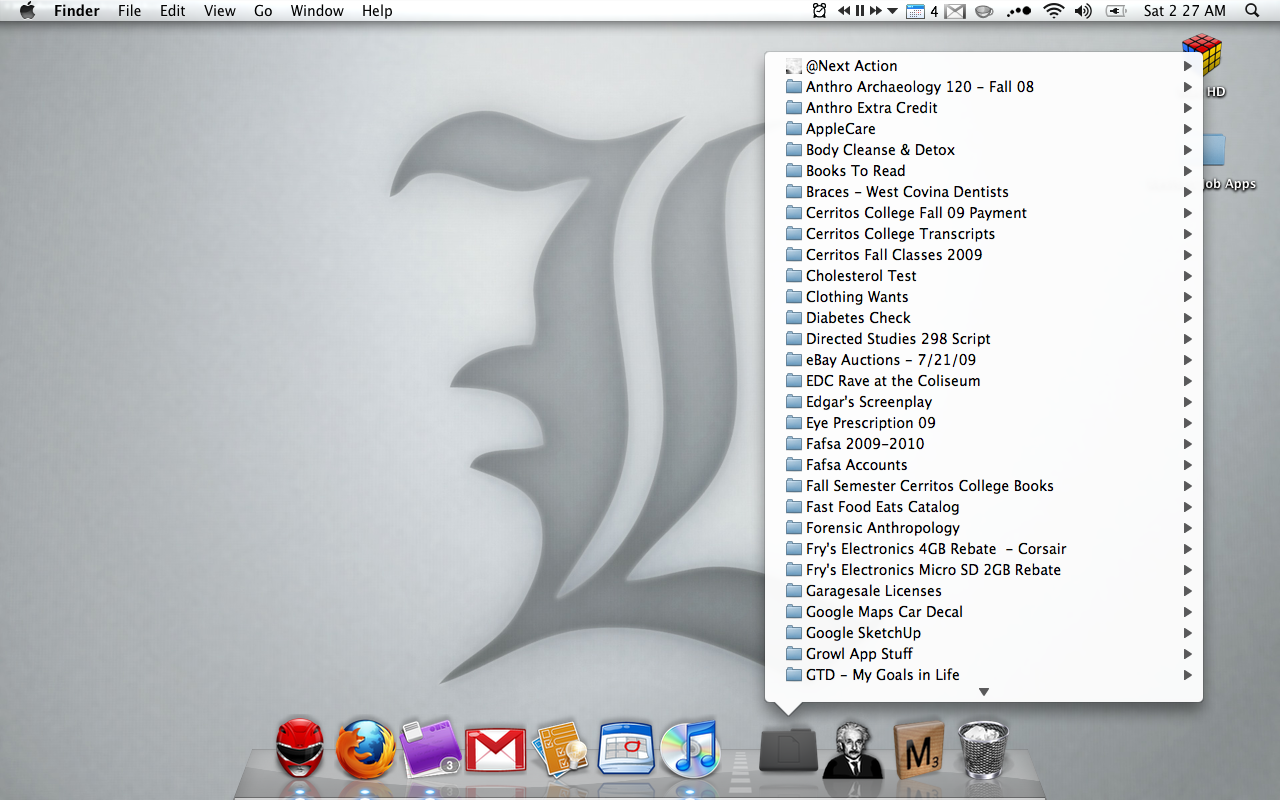This screenshot has height=800, width=1280.
Task: Pause playback from the menu bar control
Action: (860, 11)
